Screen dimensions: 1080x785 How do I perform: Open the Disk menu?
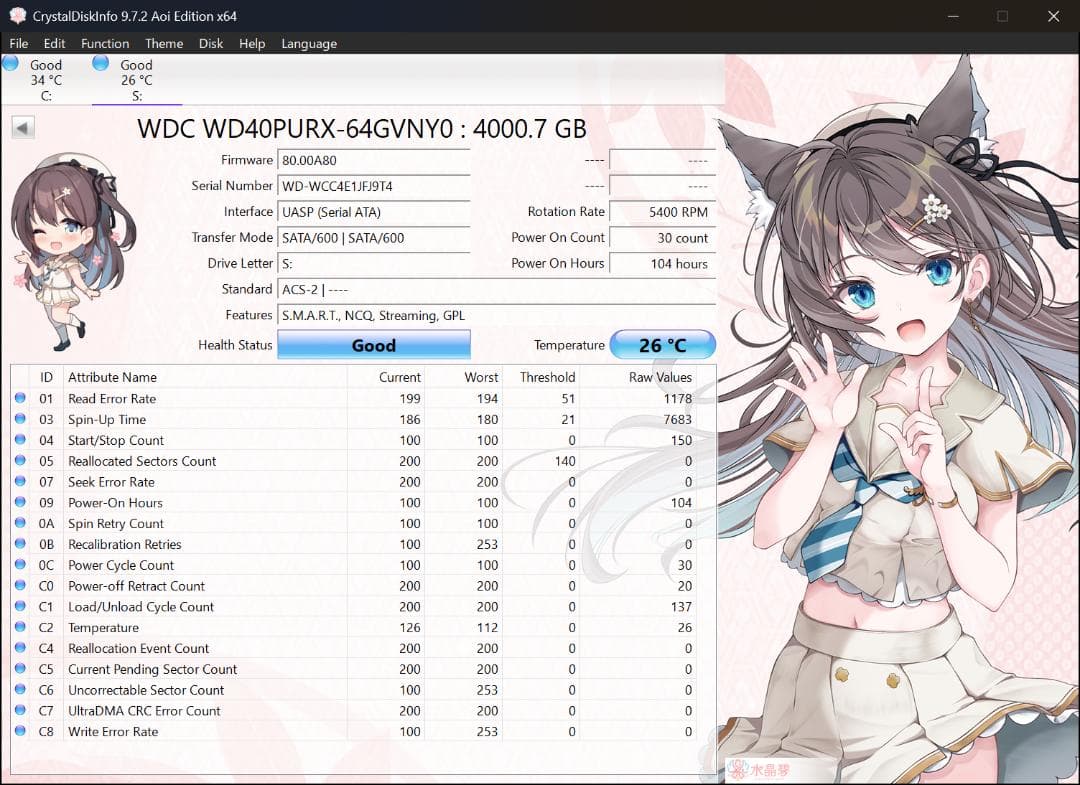[x=211, y=43]
